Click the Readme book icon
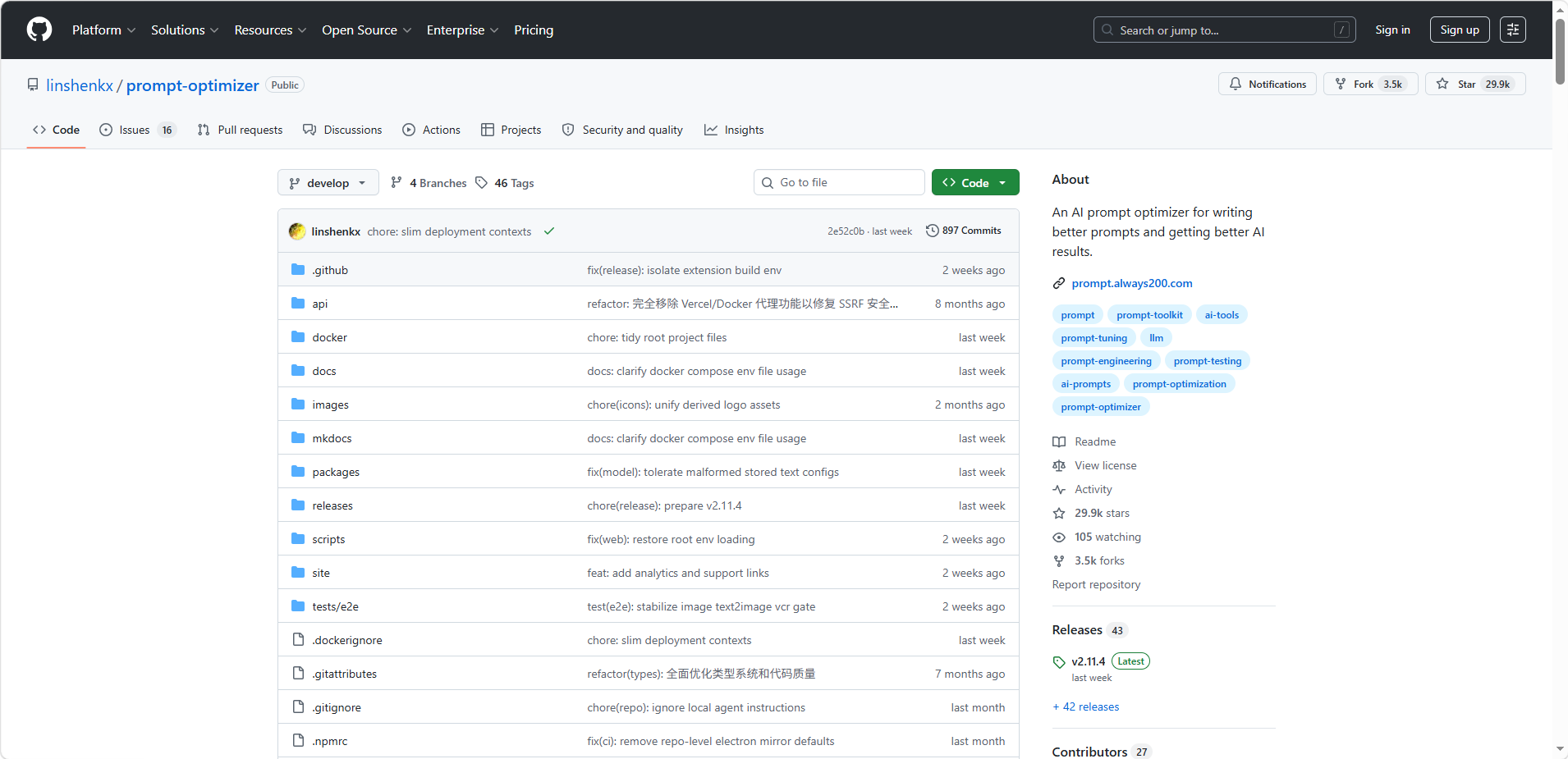This screenshot has width=1568, height=759. coord(1059,441)
